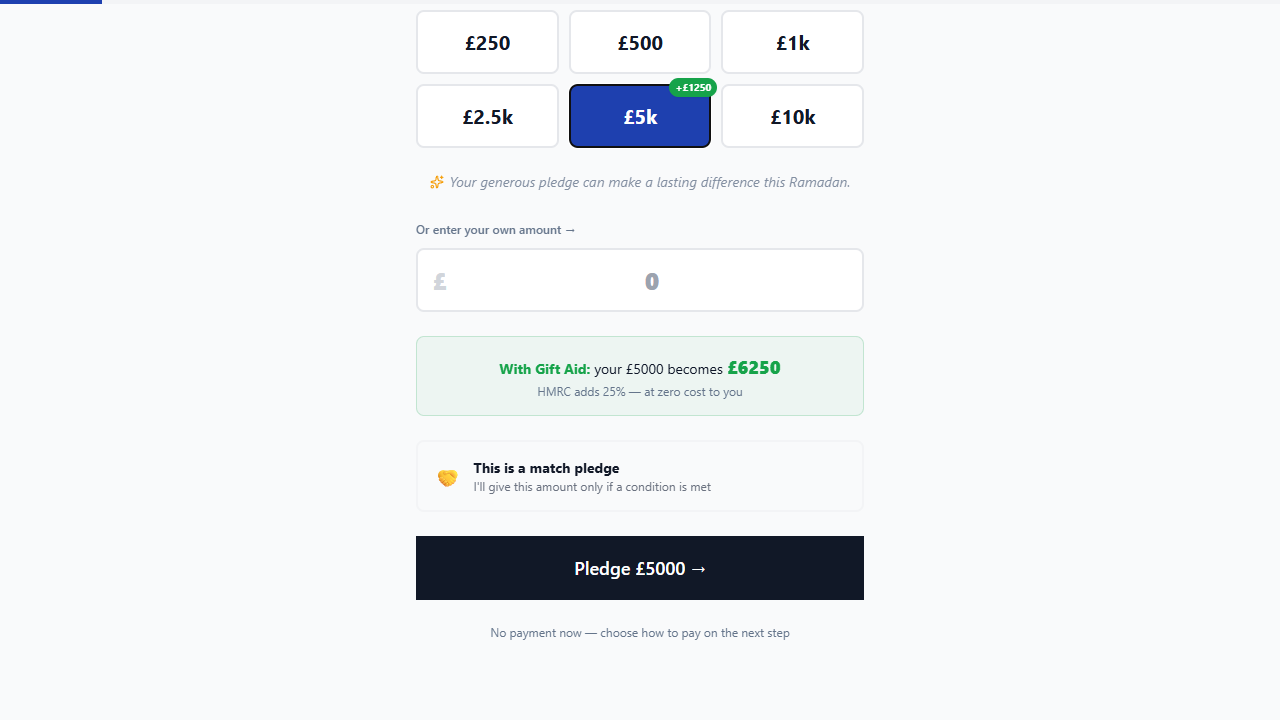
Task: Click the sparkle icon beside the Ramadan message
Action: pos(437,182)
